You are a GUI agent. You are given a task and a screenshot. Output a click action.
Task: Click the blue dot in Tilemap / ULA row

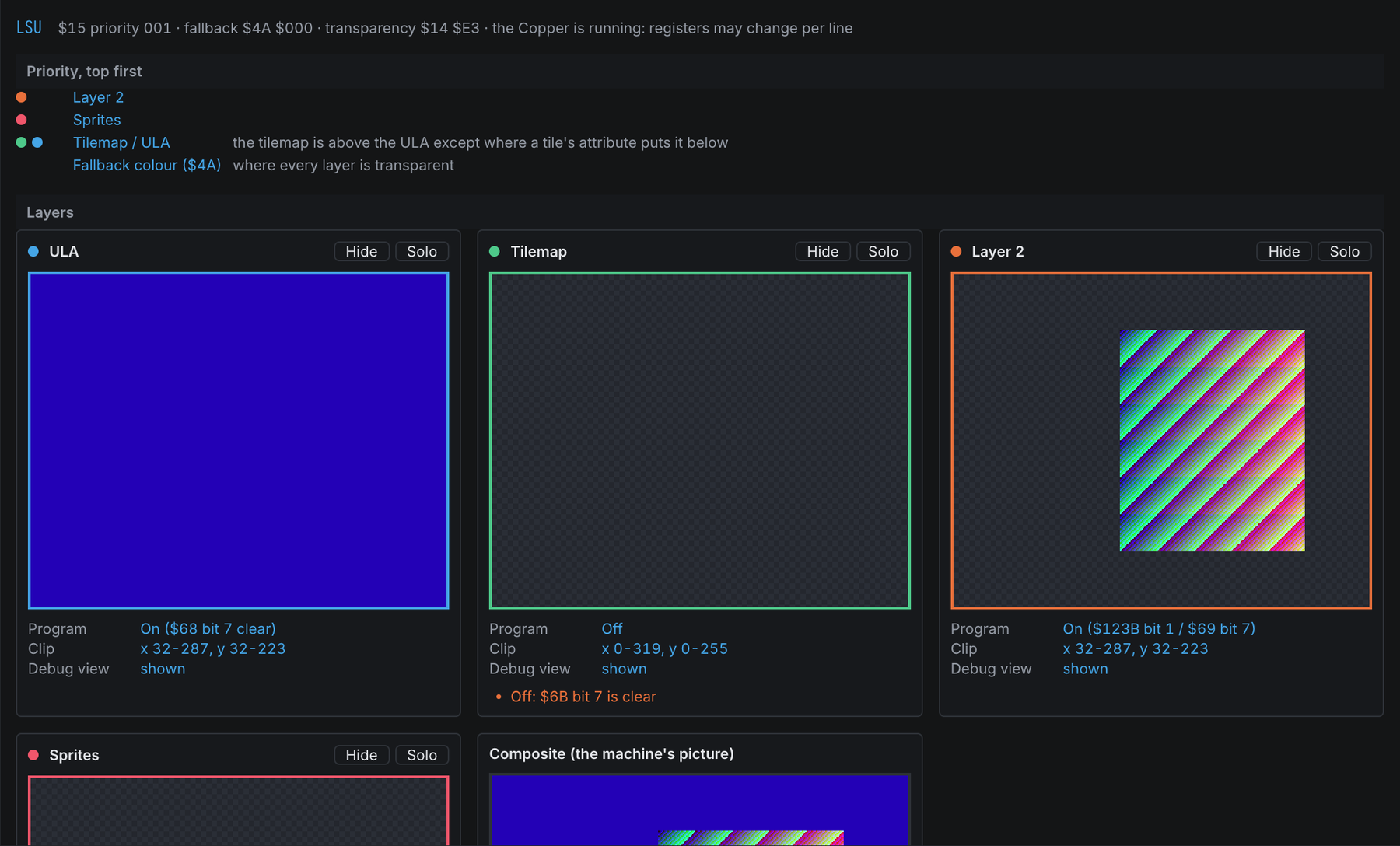(37, 142)
